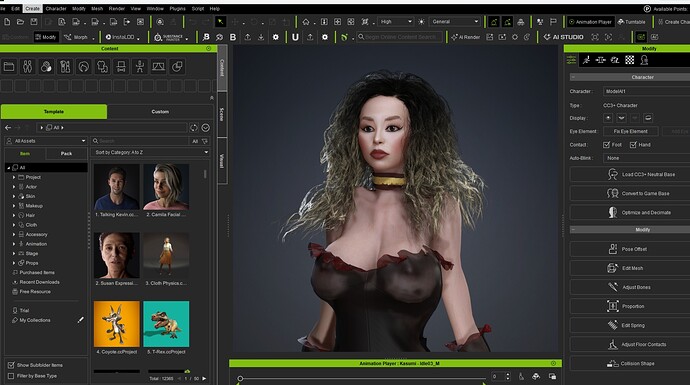690x385 pixels.
Task: Open the Skin content category icon
Action: pos(46,67)
